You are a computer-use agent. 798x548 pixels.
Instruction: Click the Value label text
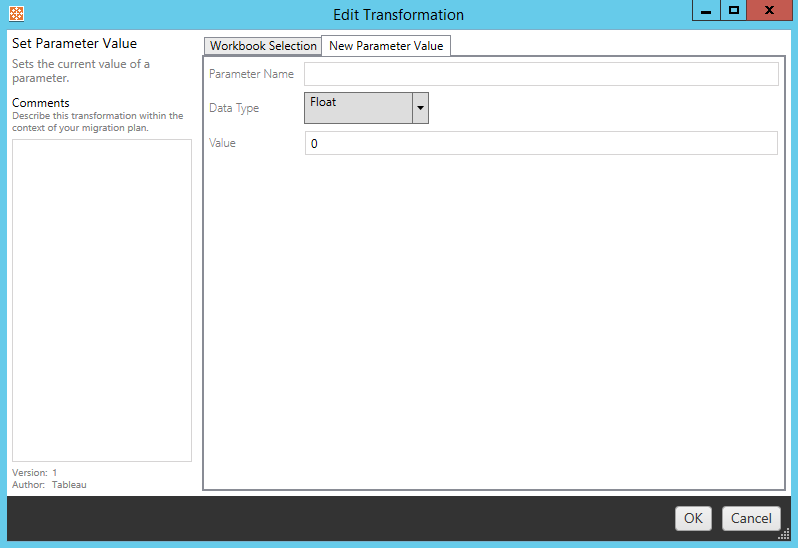tap(222, 143)
